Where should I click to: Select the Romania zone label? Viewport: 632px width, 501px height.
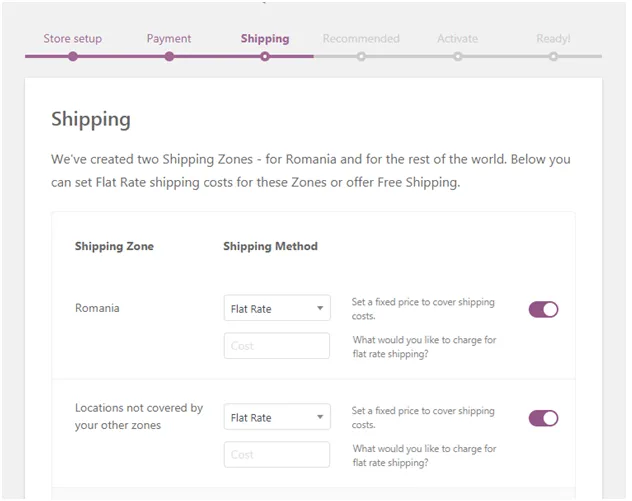pos(97,308)
